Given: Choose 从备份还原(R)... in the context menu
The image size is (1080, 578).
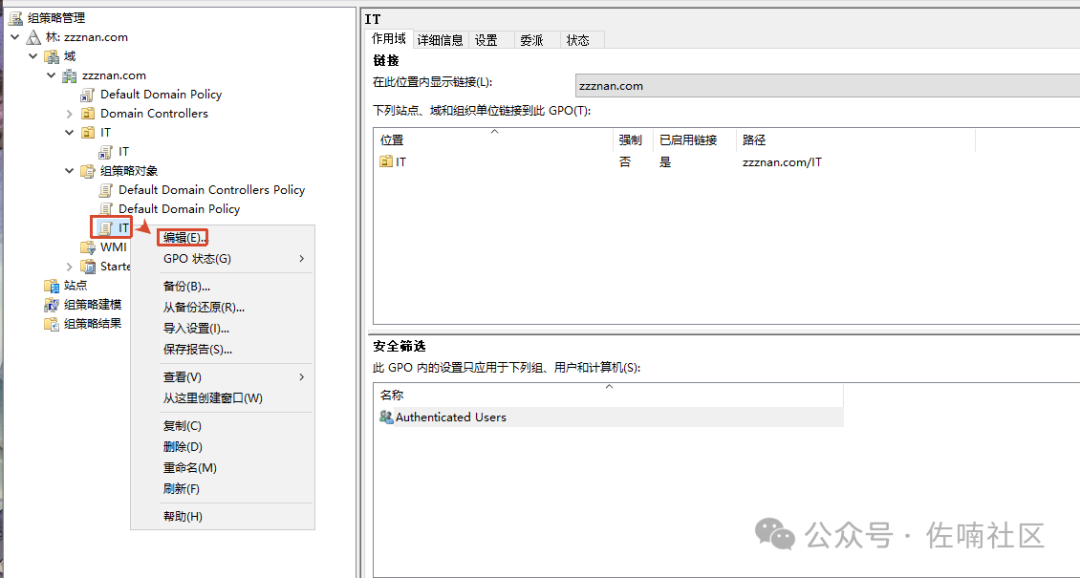Looking at the screenshot, I should 204,307.
